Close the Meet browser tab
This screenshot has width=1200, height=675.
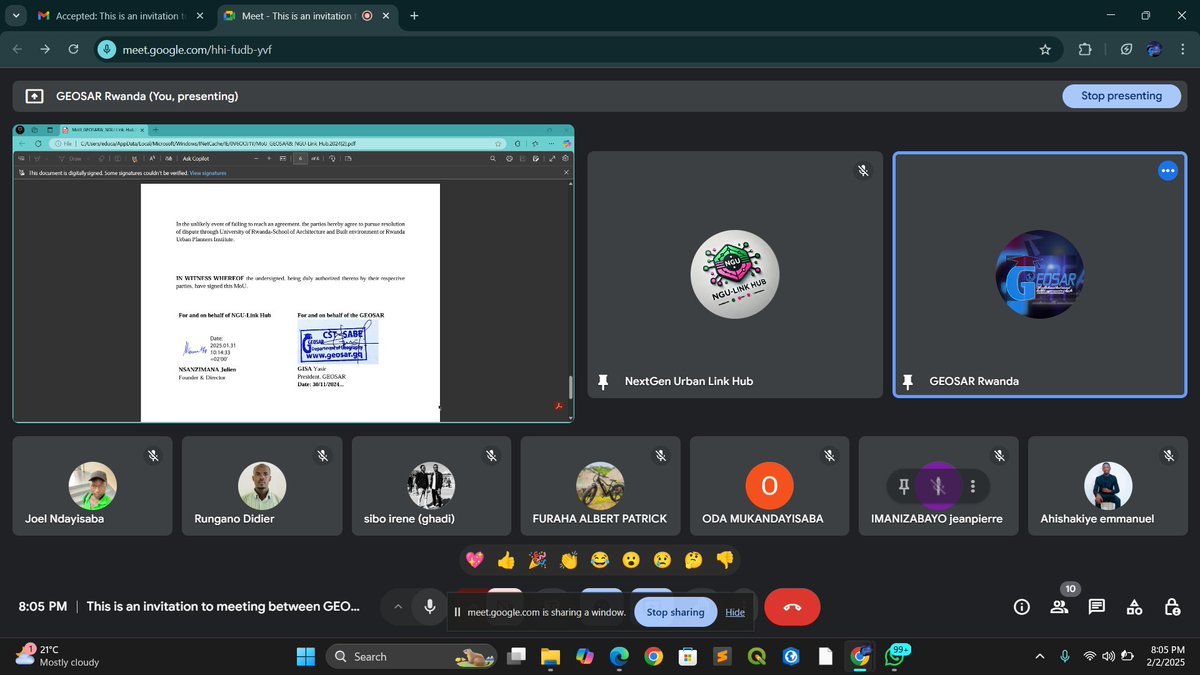pos(387,16)
